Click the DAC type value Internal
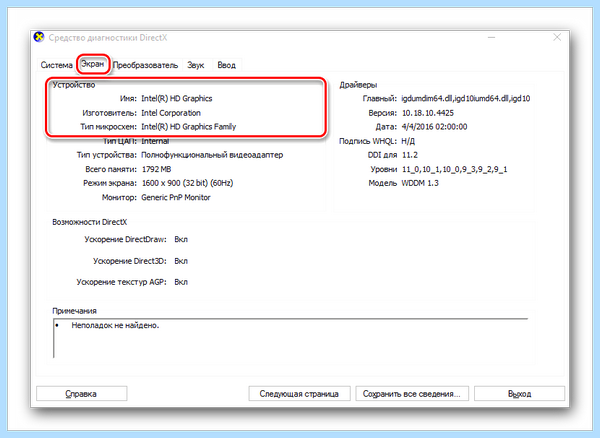The width and height of the screenshot is (600, 438). click(x=155, y=141)
